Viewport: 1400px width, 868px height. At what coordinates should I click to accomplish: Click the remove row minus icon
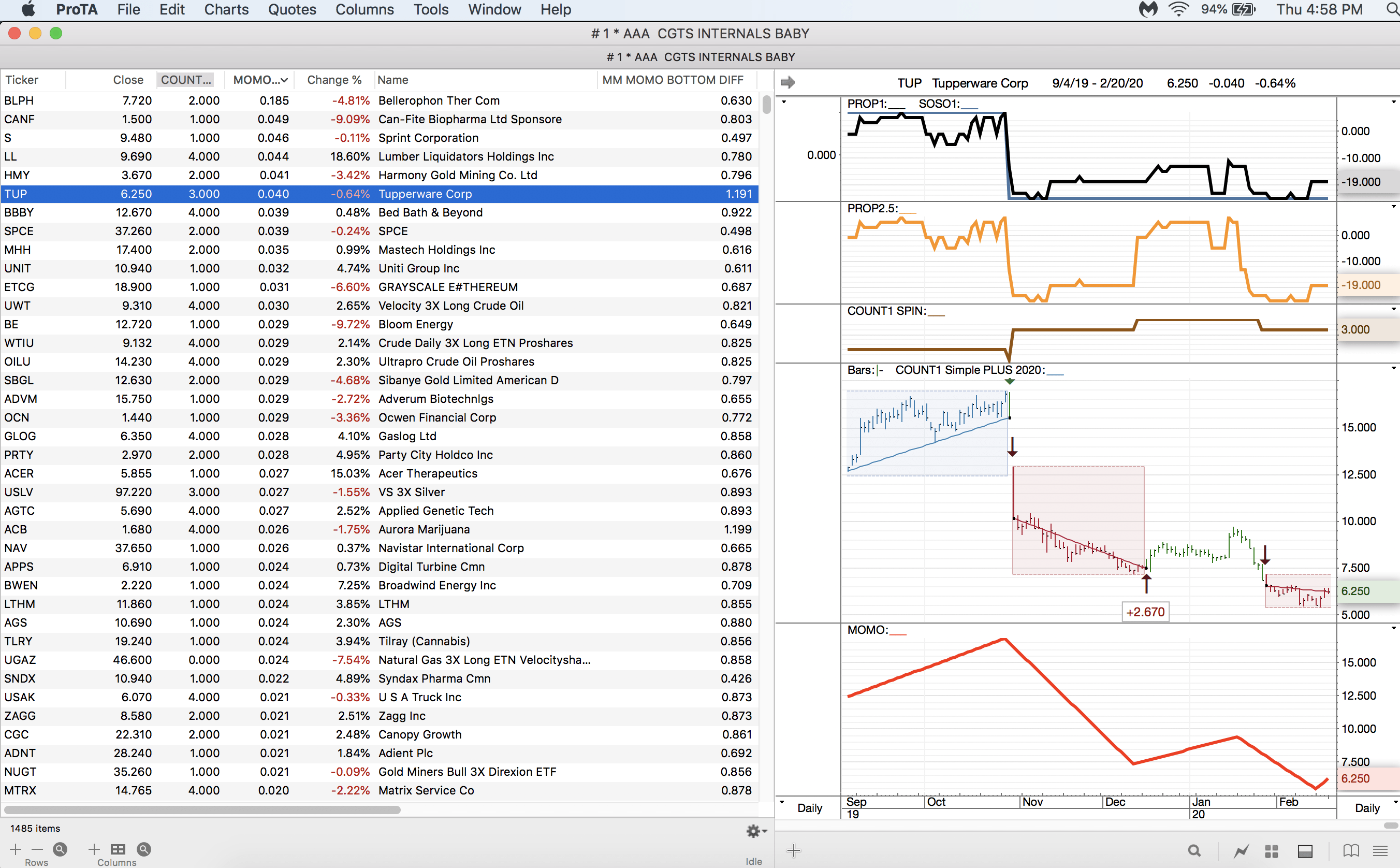37,849
